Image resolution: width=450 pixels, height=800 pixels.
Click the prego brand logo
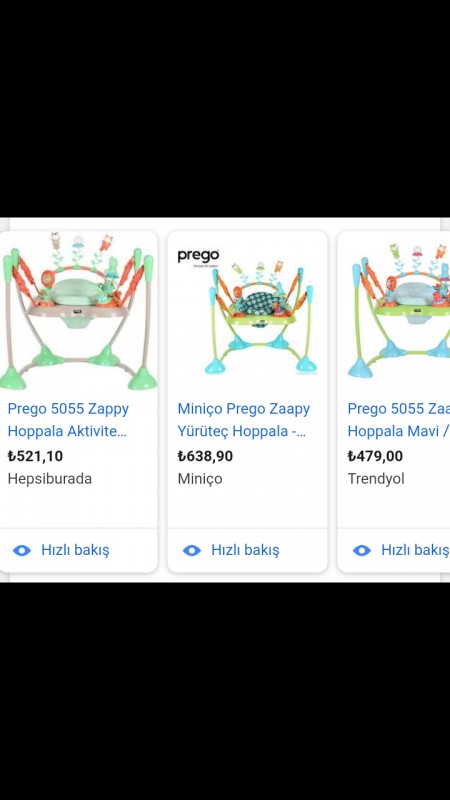point(198,257)
